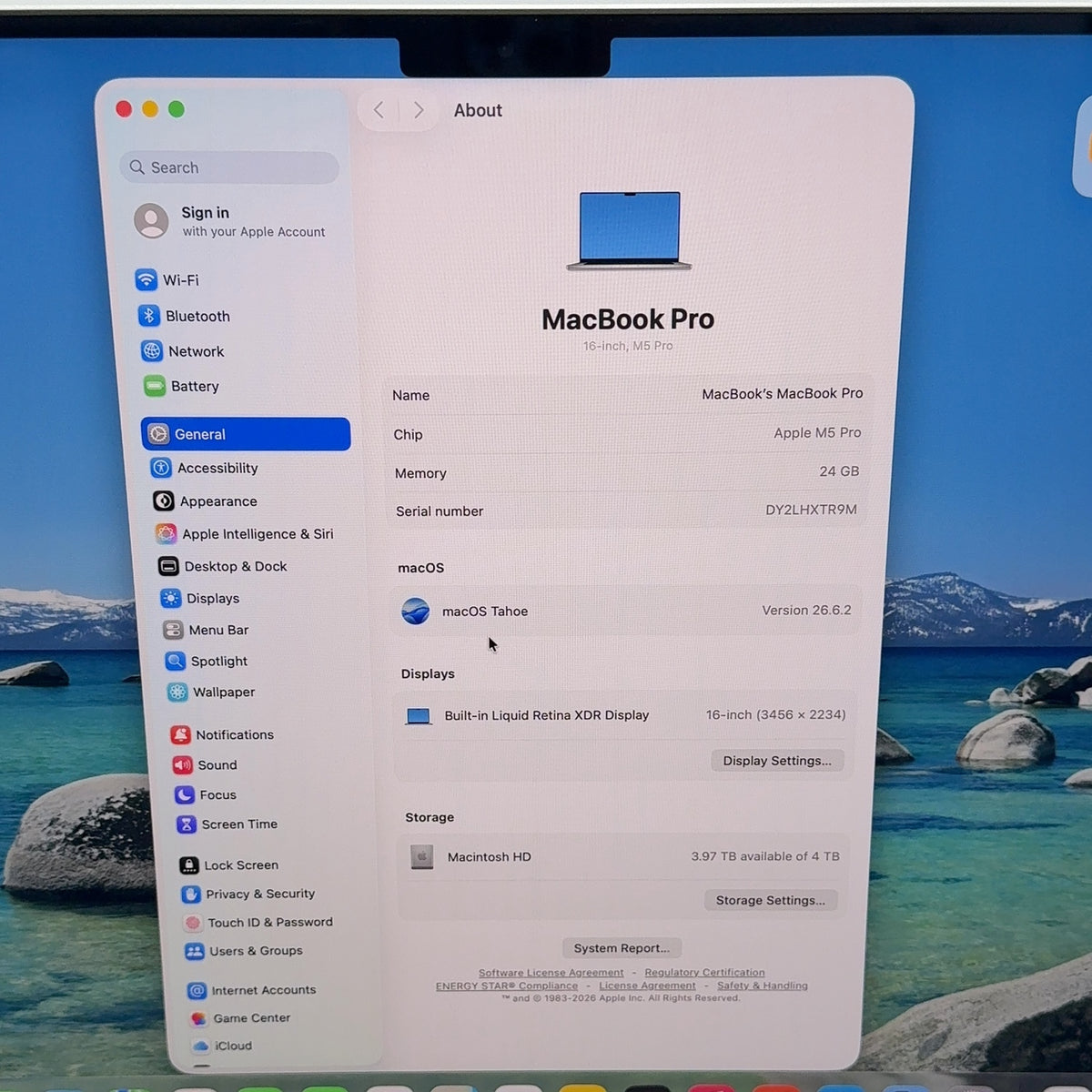Open the Software License Agreement link
The width and height of the screenshot is (1092, 1092).
pos(551,973)
